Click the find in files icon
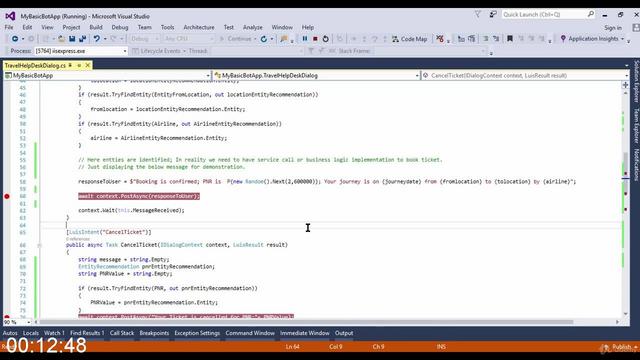Viewport: 640px width, 360px height. (284, 39)
